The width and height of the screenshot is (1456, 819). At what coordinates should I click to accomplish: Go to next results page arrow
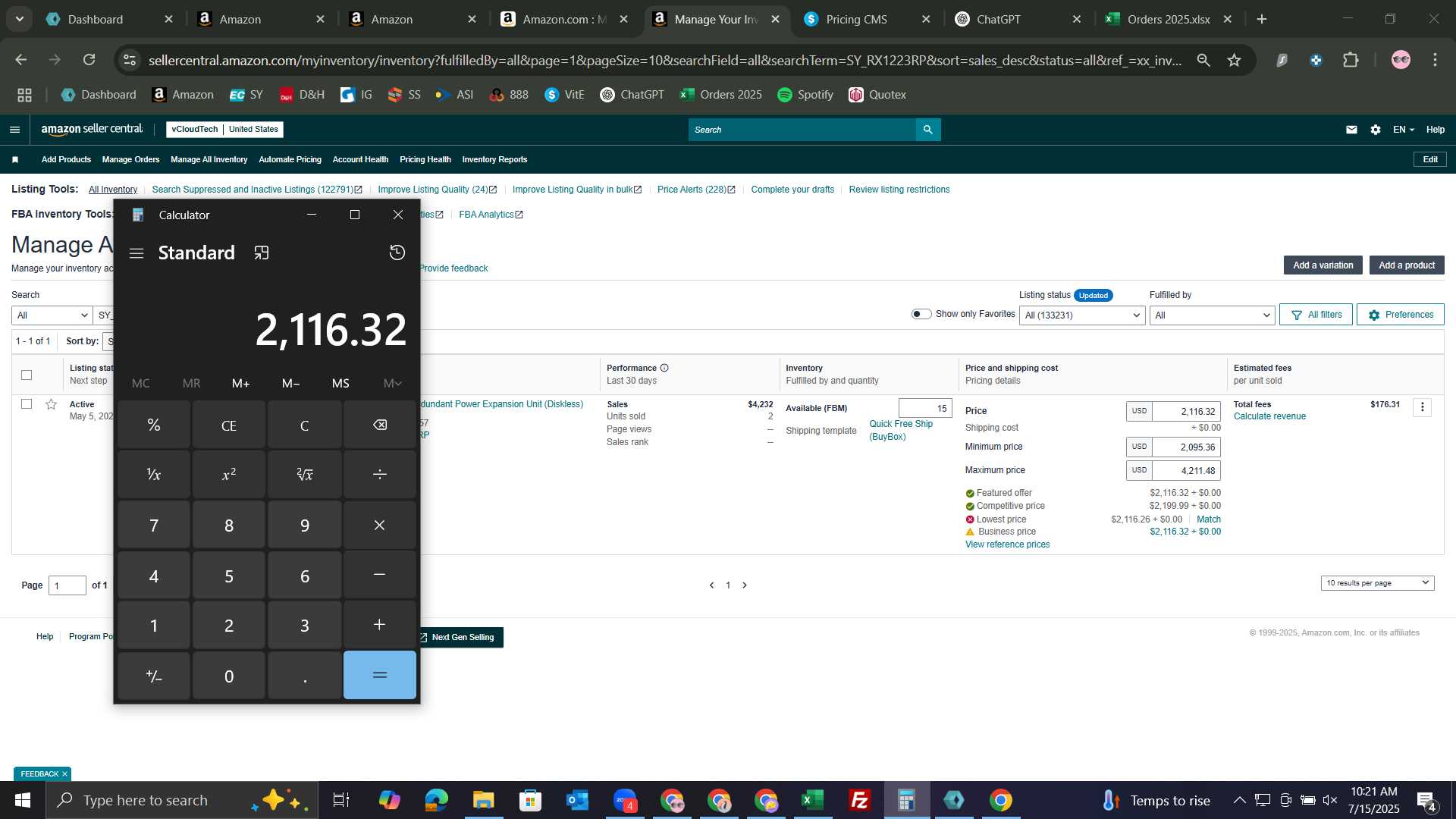click(745, 585)
